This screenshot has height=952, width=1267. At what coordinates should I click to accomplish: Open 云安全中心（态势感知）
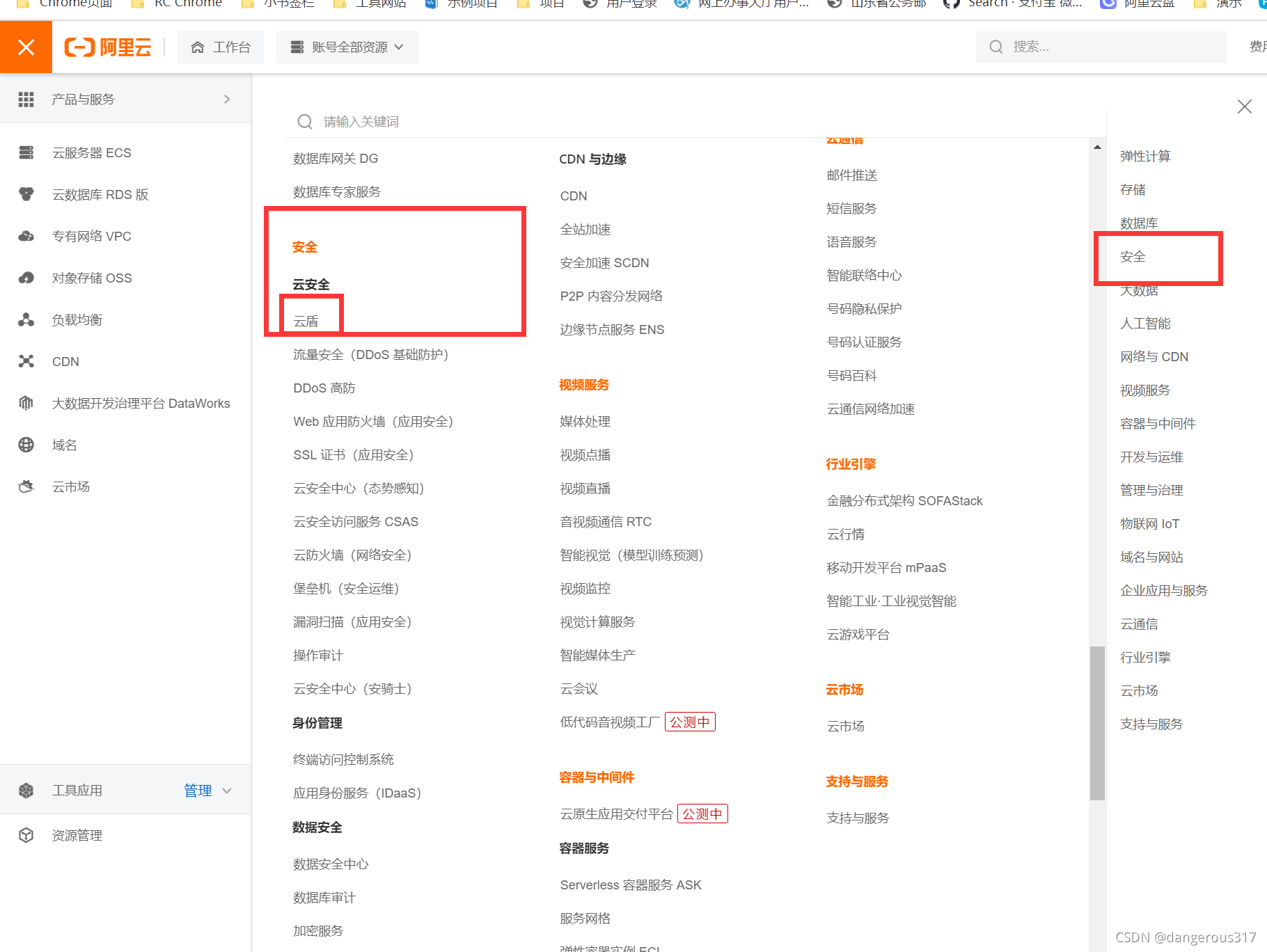[x=359, y=489]
